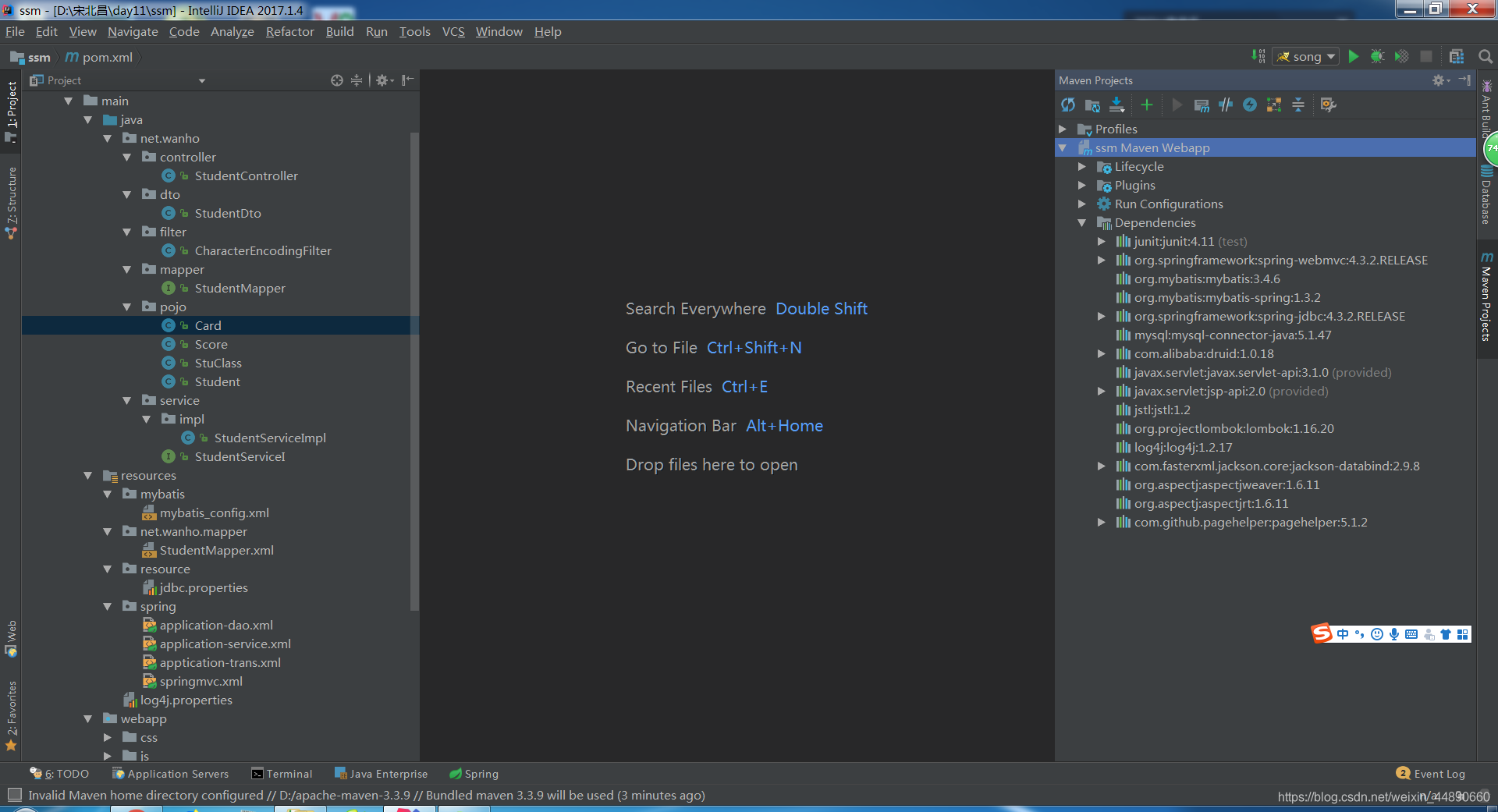Run the song configuration

pyautogui.click(x=1354, y=56)
